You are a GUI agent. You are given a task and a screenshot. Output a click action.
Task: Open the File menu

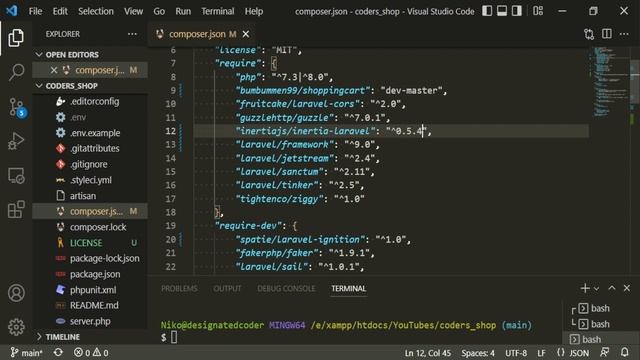[x=35, y=11]
